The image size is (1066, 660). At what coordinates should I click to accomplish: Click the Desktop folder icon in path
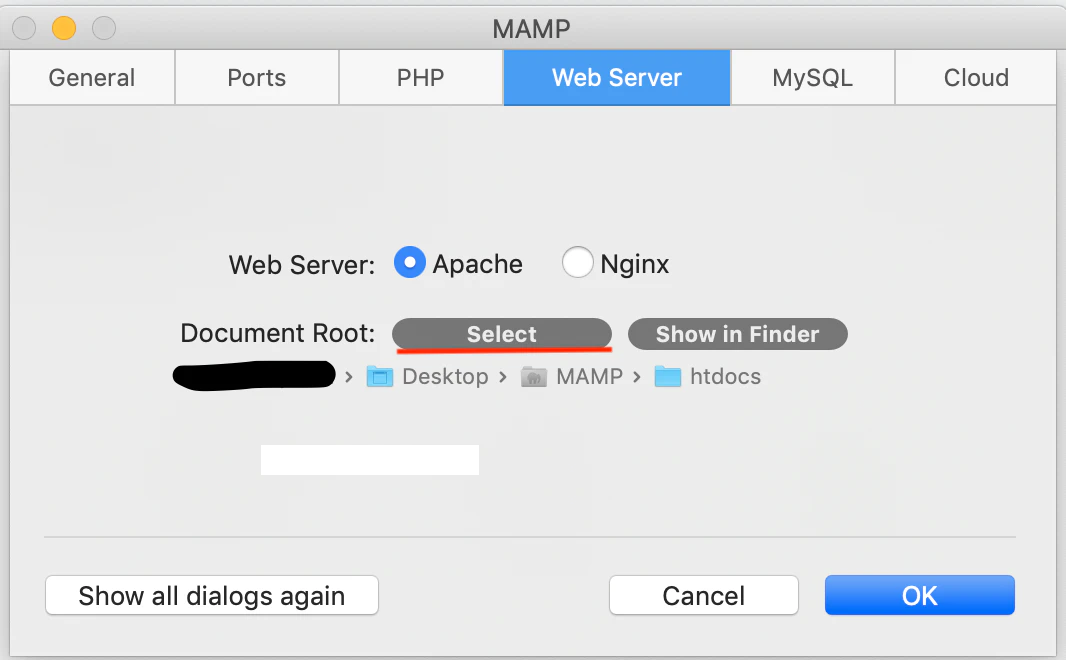(x=379, y=376)
